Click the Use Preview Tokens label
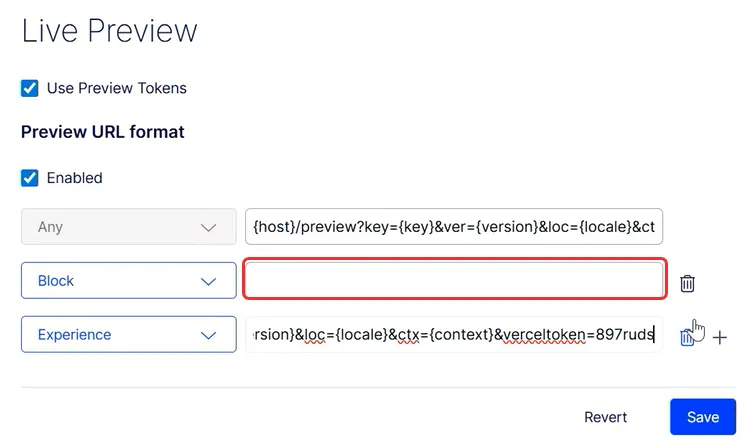This screenshot has width=752, height=445. point(117,88)
